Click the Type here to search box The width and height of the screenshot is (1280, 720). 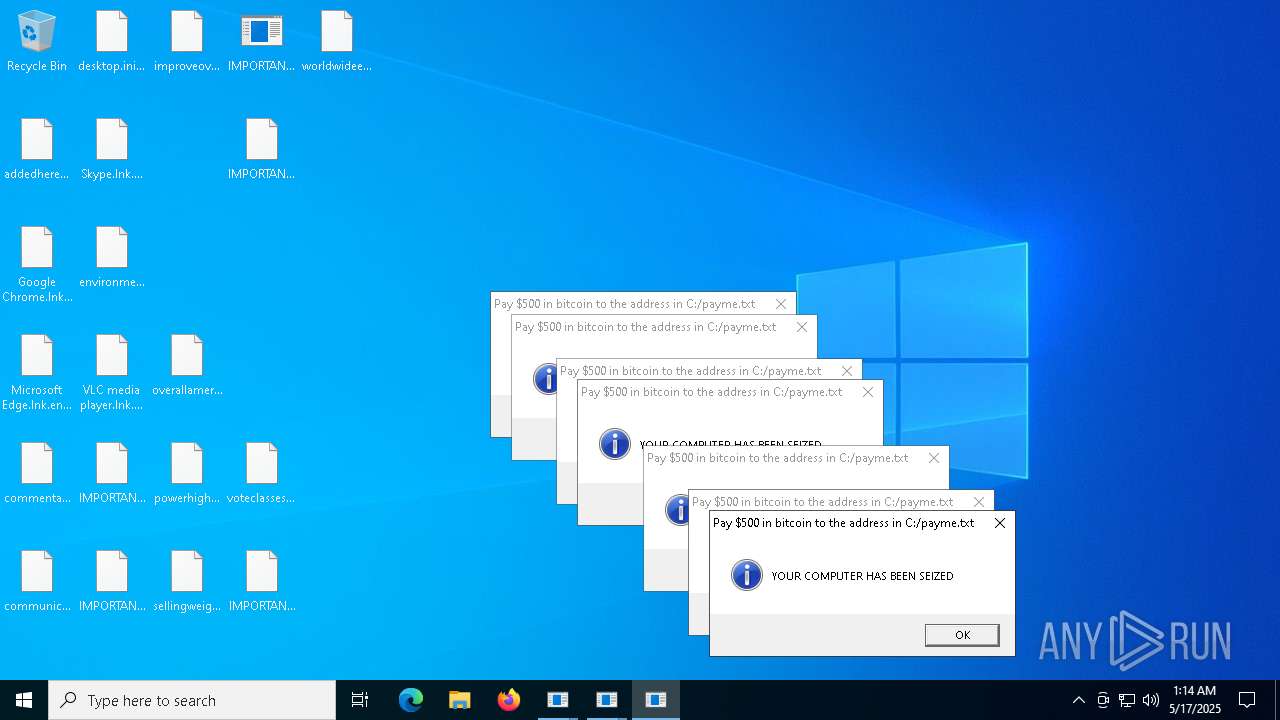click(x=192, y=700)
